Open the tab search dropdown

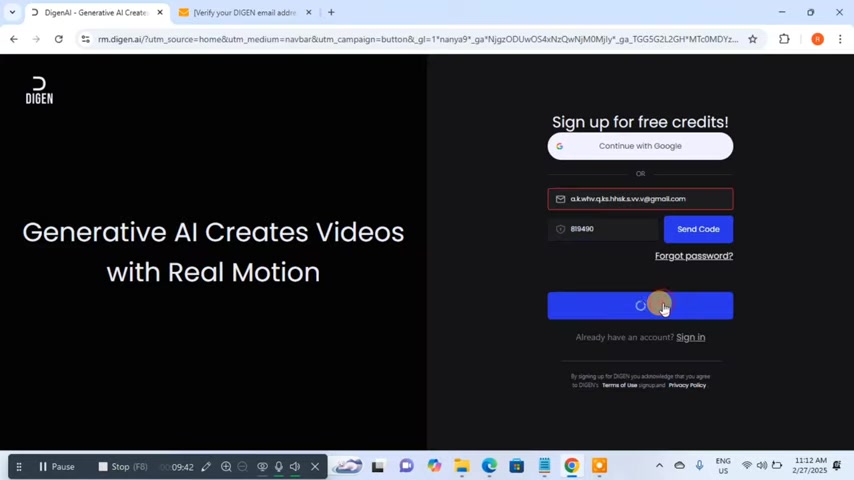(x=12, y=12)
